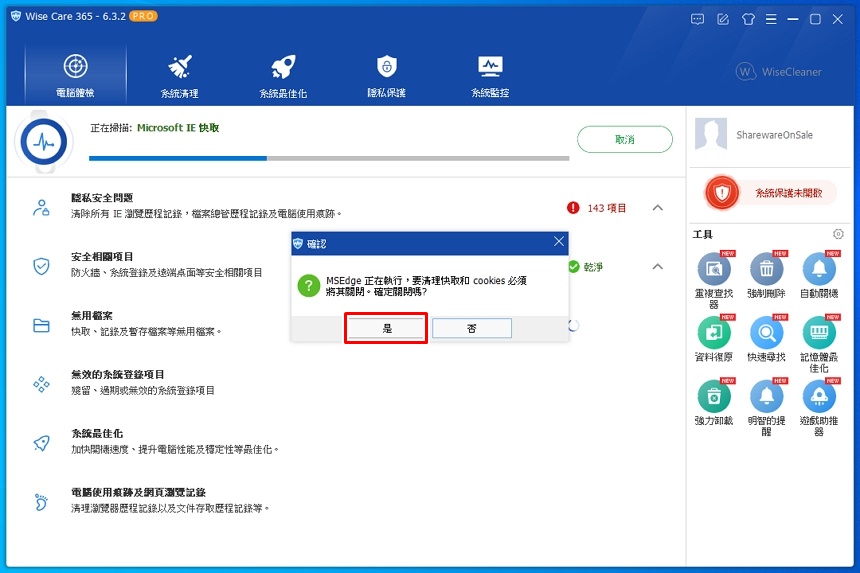Click 是 (Yes) in the confirm dialog
This screenshot has height=573, width=860.
[x=386, y=328]
